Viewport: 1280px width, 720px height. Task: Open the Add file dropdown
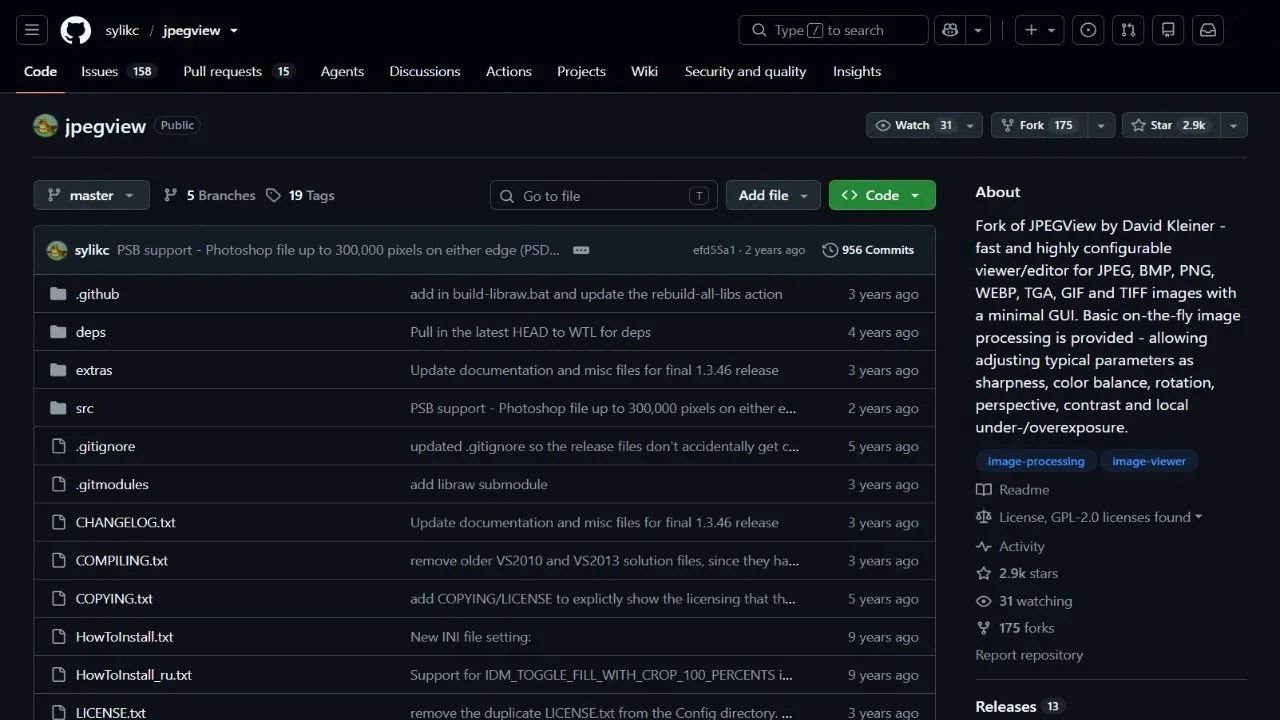(x=773, y=195)
